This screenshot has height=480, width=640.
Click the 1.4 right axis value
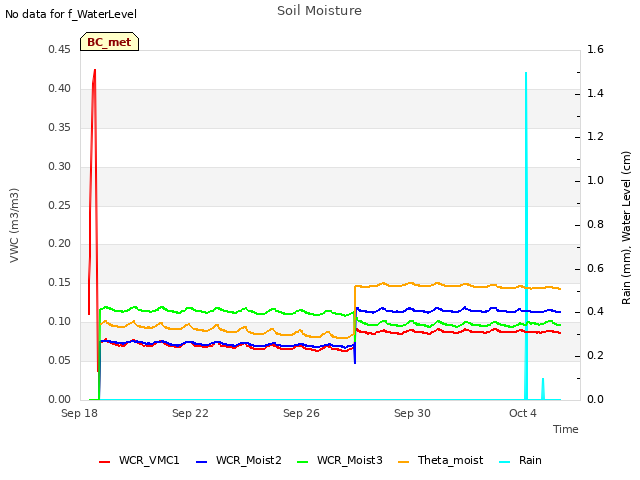595,93
